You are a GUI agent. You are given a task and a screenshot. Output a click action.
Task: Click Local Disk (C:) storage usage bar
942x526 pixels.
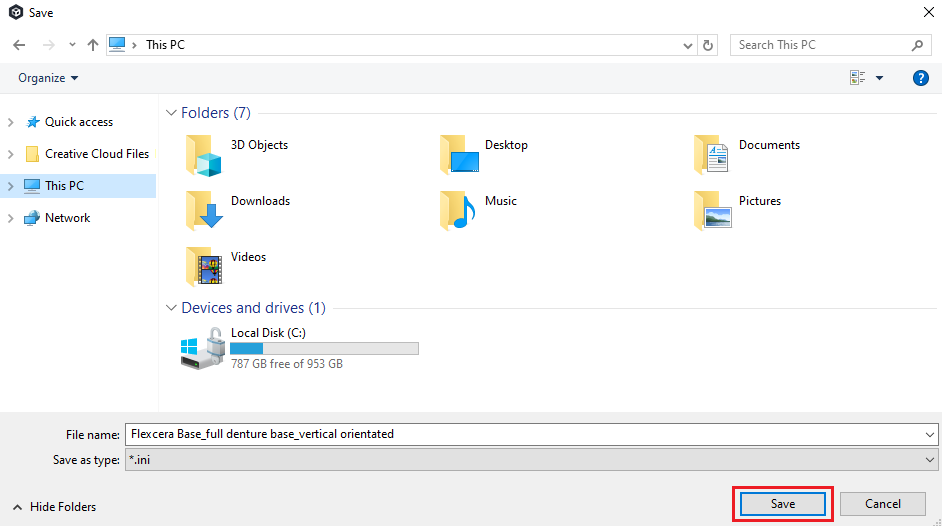(324, 348)
